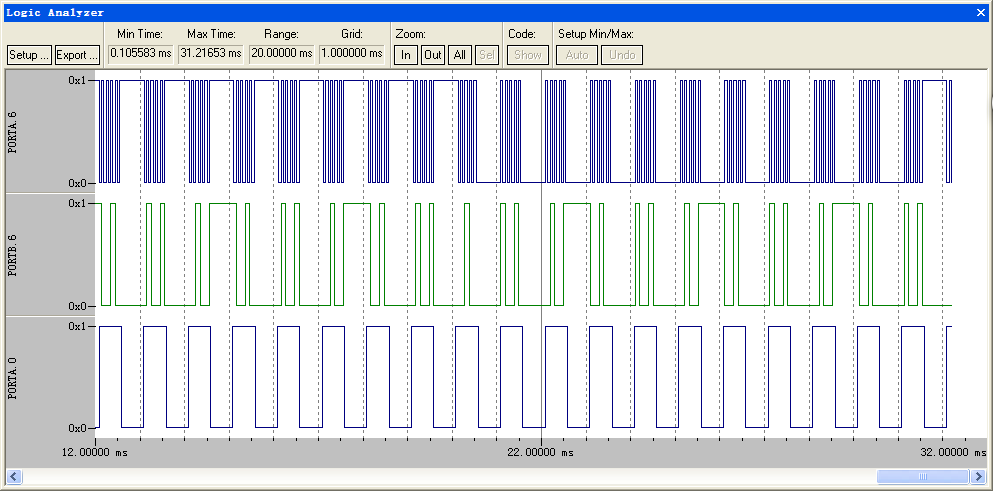Click the Auto Min/Max button
The image size is (993, 491).
577,55
